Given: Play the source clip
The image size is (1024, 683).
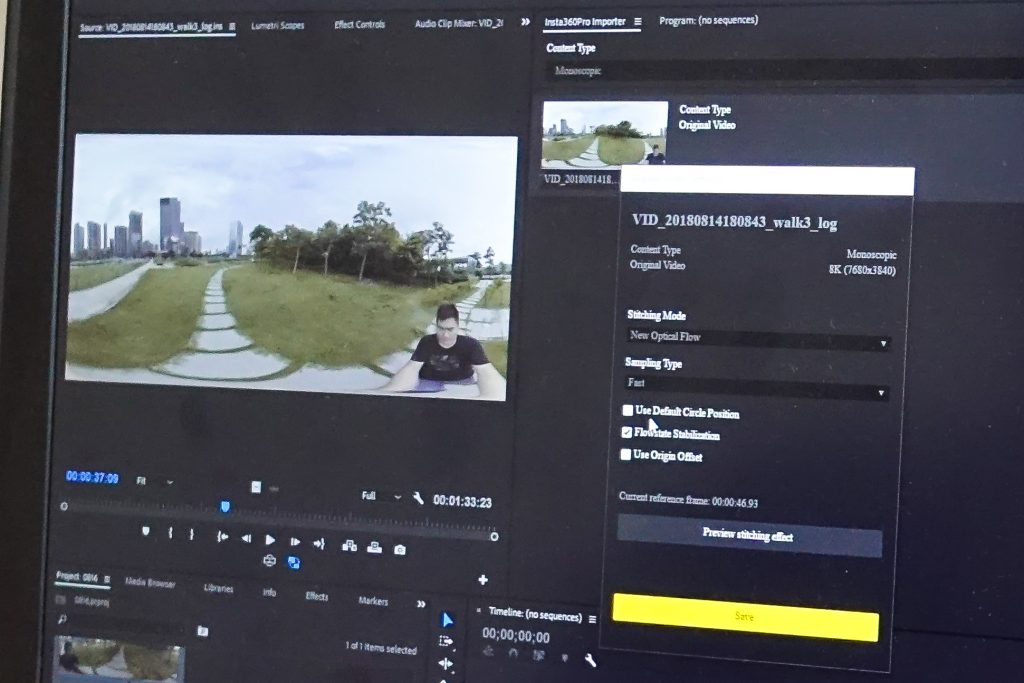Looking at the screenshot, I should pyautogui.click(x=270, y=539).
